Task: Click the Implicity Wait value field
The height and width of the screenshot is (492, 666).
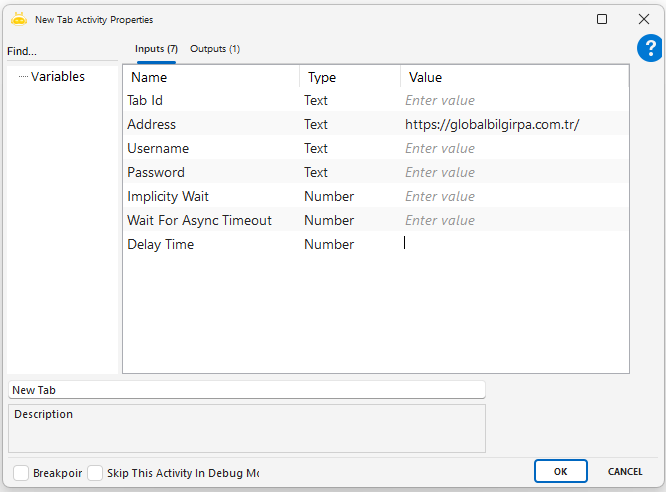Action: click(514, 197)
